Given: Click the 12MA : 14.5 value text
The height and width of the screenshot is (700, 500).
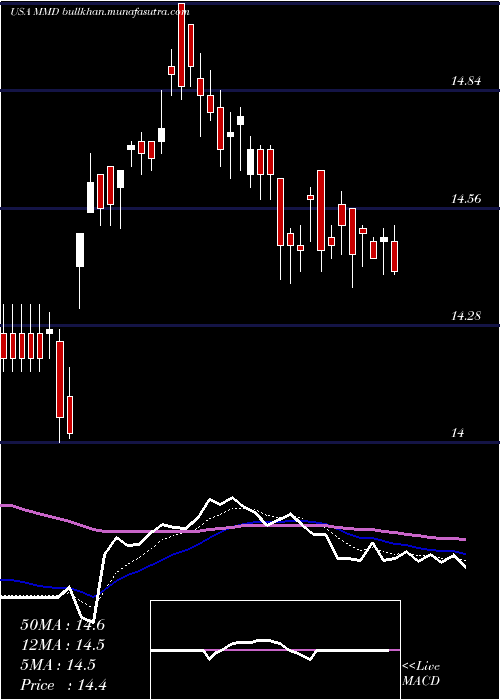Looking at the screenshot, I should click(62, 645).
